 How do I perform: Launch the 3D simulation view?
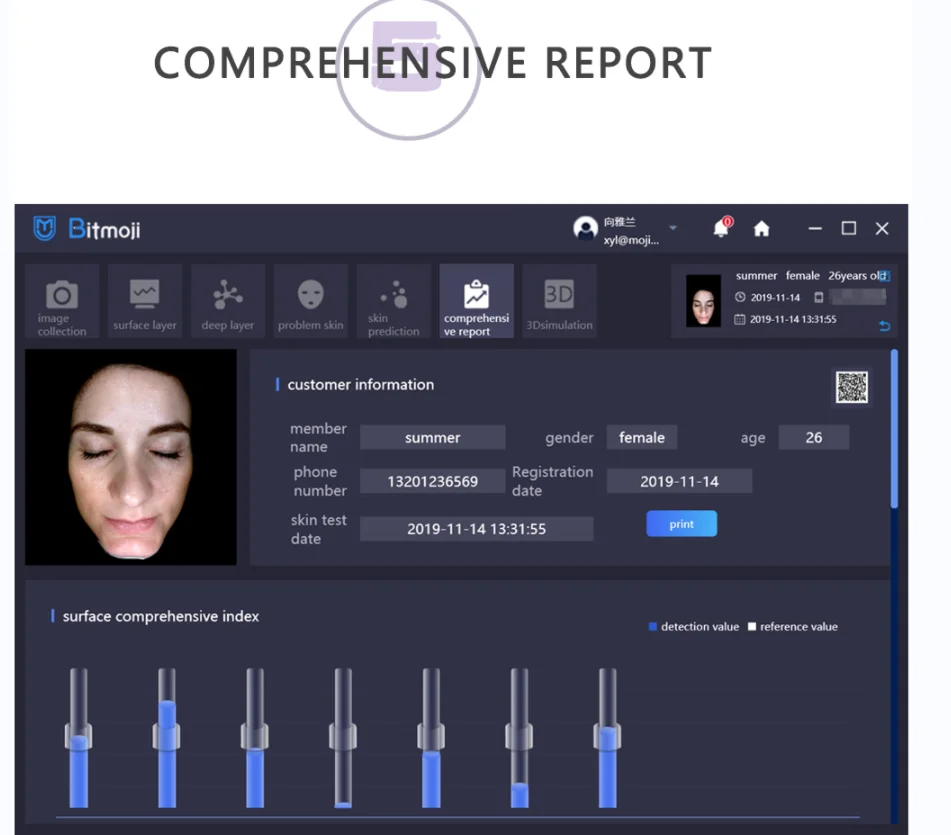pyautogui.click(x=559, y=302)
